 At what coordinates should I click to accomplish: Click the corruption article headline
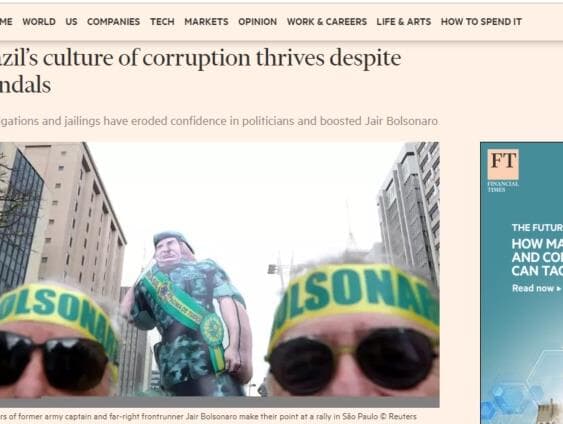(200, 71)
